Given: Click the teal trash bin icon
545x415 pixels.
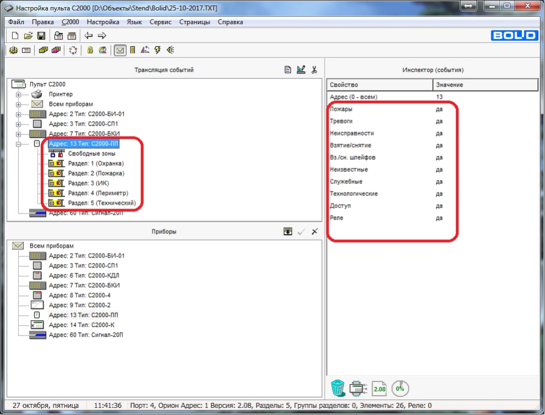Looking at the screenshot, I should coord(337,388).
